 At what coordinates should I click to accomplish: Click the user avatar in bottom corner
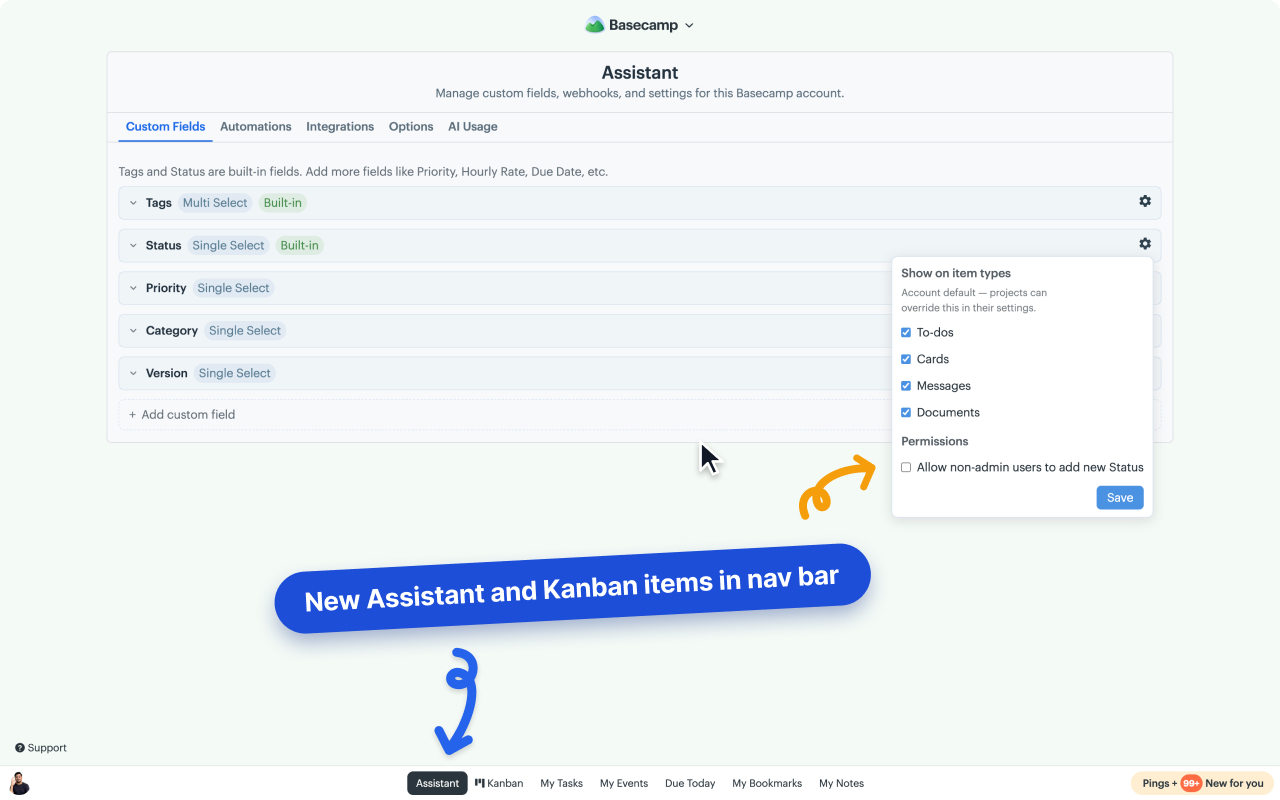(19, 783)
